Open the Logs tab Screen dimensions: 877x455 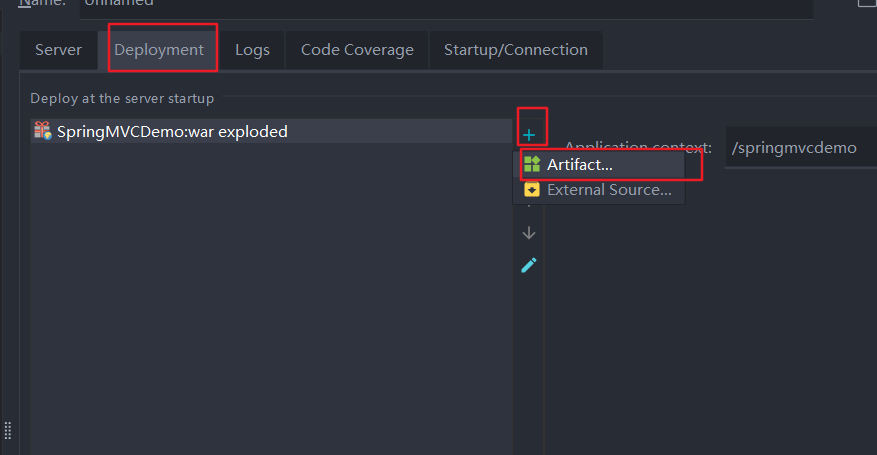[252, 50]
